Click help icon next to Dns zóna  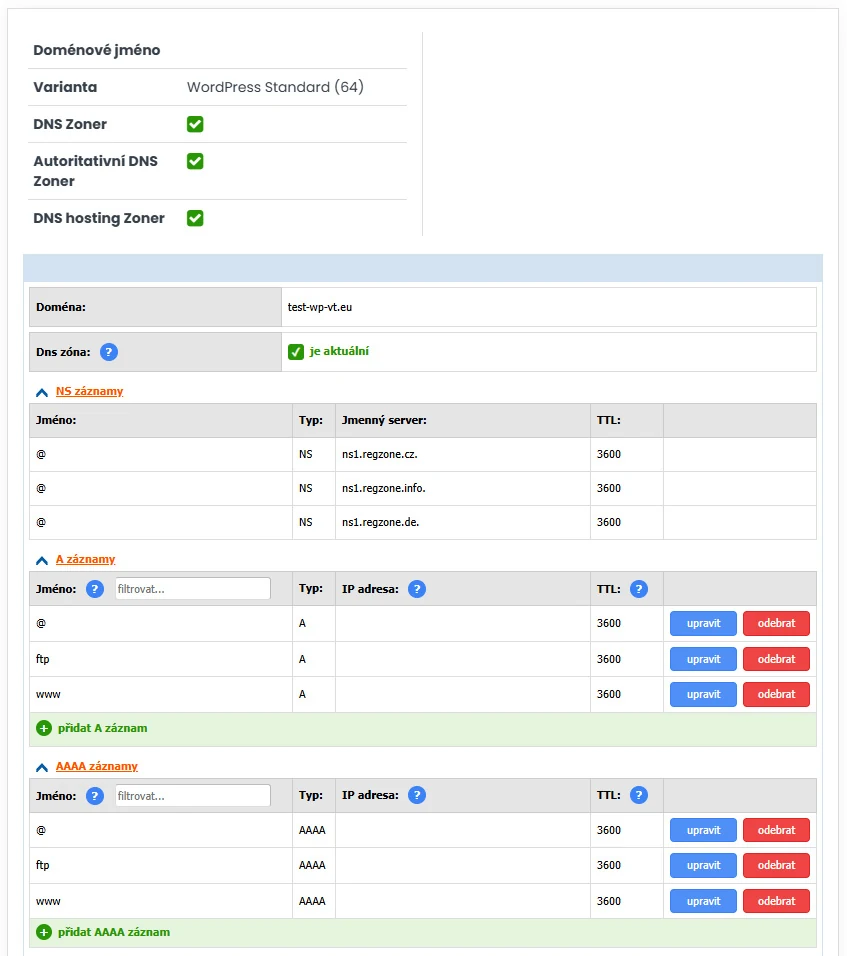[109, 352]
